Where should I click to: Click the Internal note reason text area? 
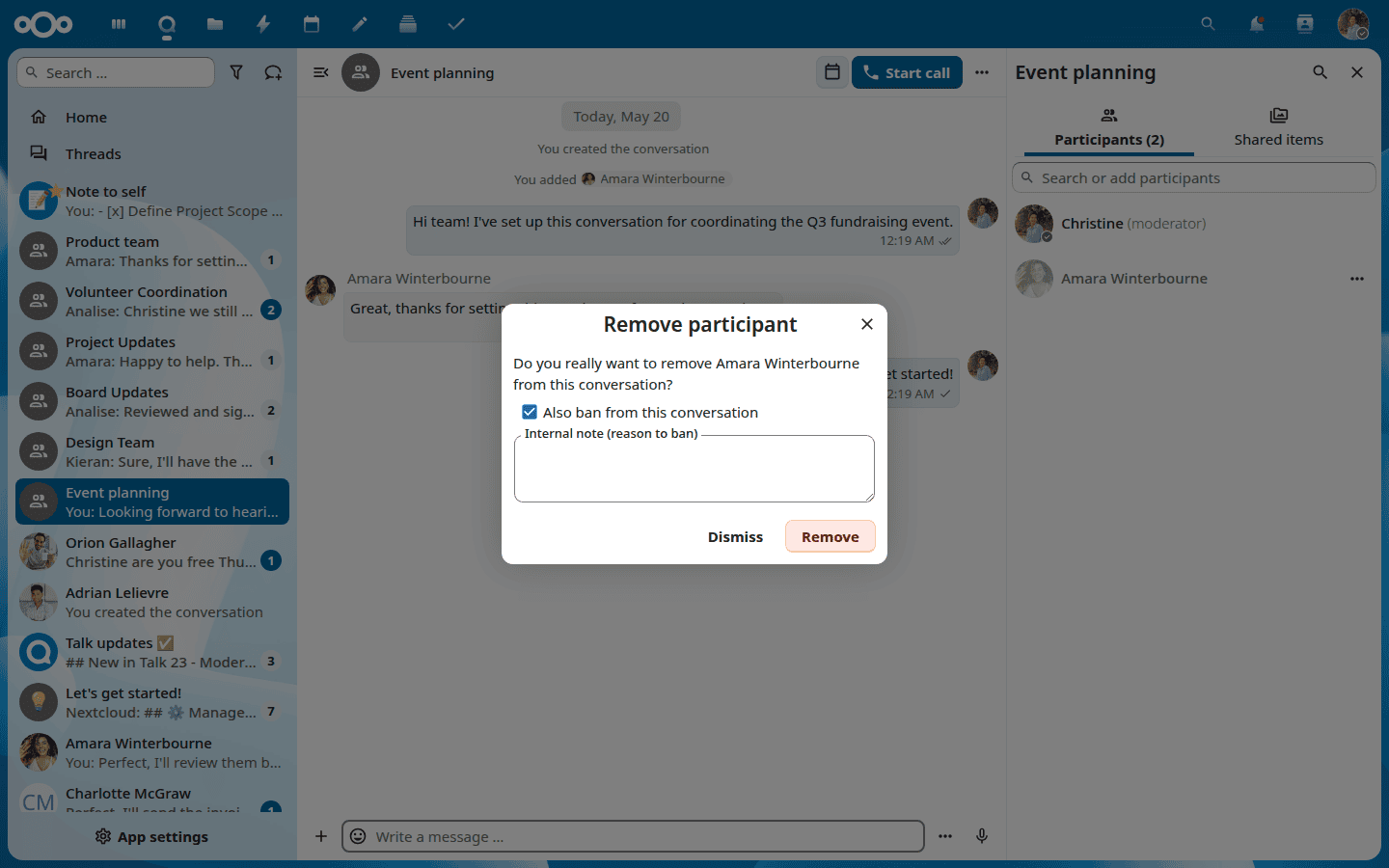pyautogui.click(x=694, y=469)
